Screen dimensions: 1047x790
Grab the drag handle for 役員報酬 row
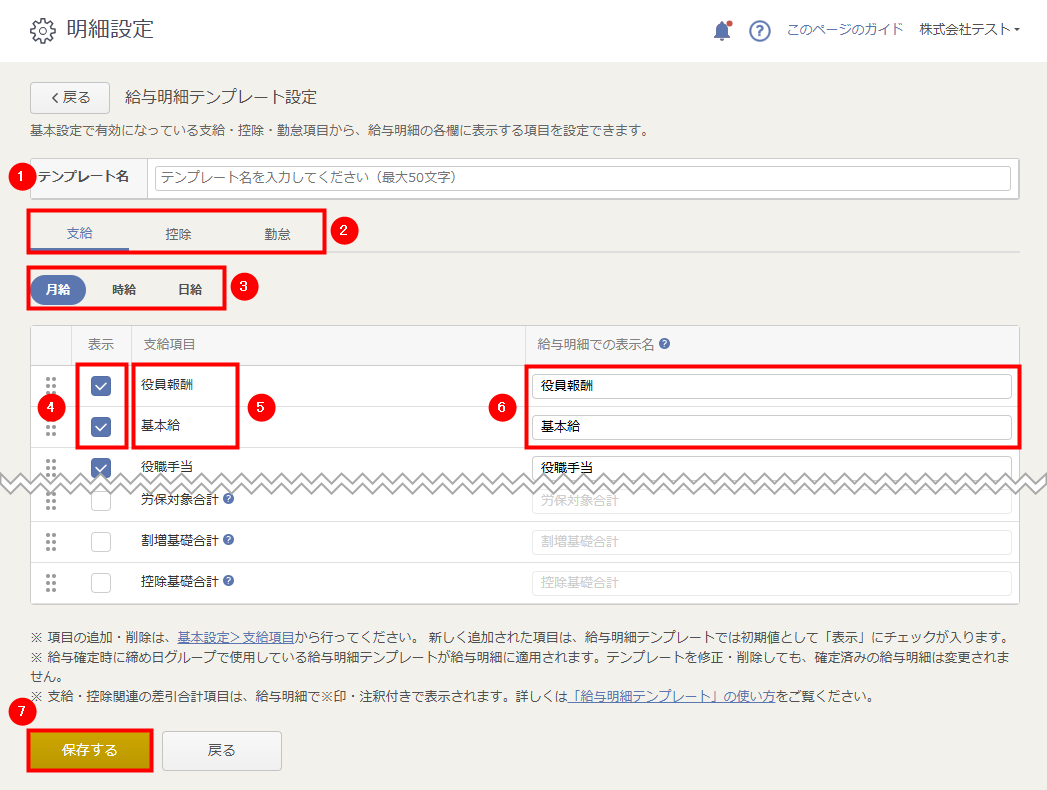(51, 384)
